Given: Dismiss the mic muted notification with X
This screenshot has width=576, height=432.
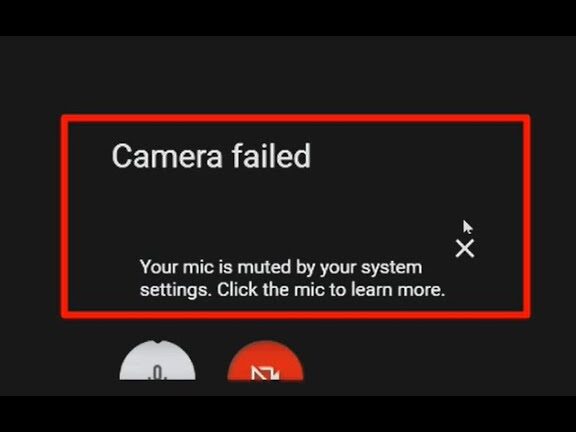Looking at the screenshot, I should [465, 249].
